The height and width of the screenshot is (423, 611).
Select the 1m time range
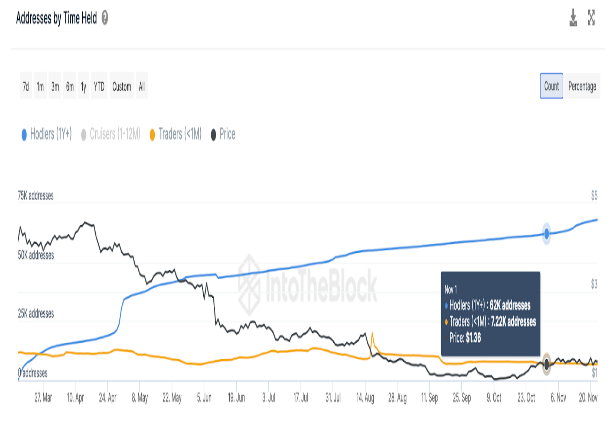[x=40, y=87]
